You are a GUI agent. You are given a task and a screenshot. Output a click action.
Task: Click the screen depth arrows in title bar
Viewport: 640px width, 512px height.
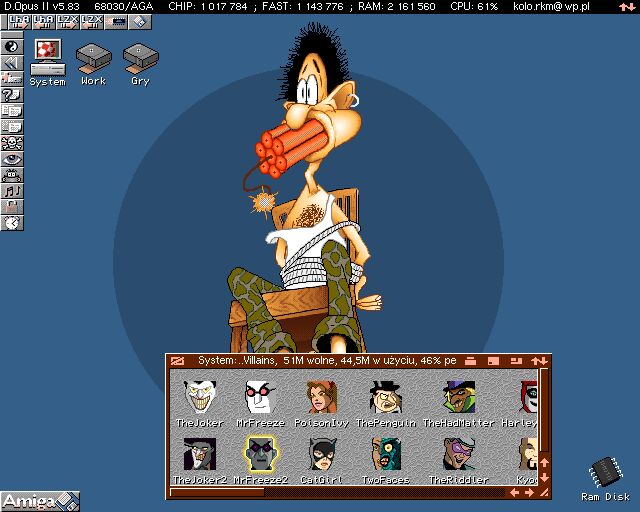click(x=627, y=7)
